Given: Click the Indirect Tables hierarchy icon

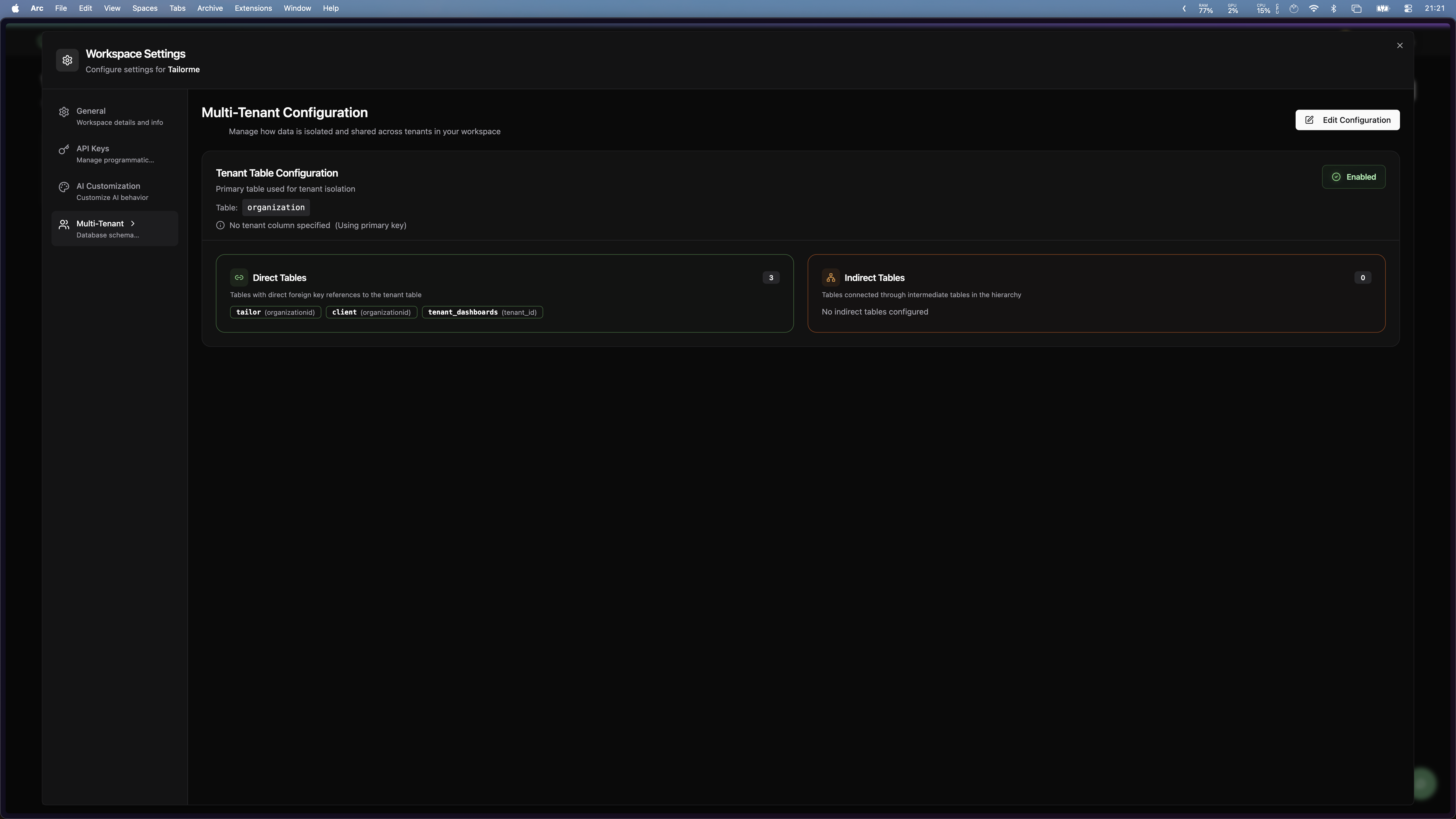Looking at the screenshot, I should pos(830,278).
